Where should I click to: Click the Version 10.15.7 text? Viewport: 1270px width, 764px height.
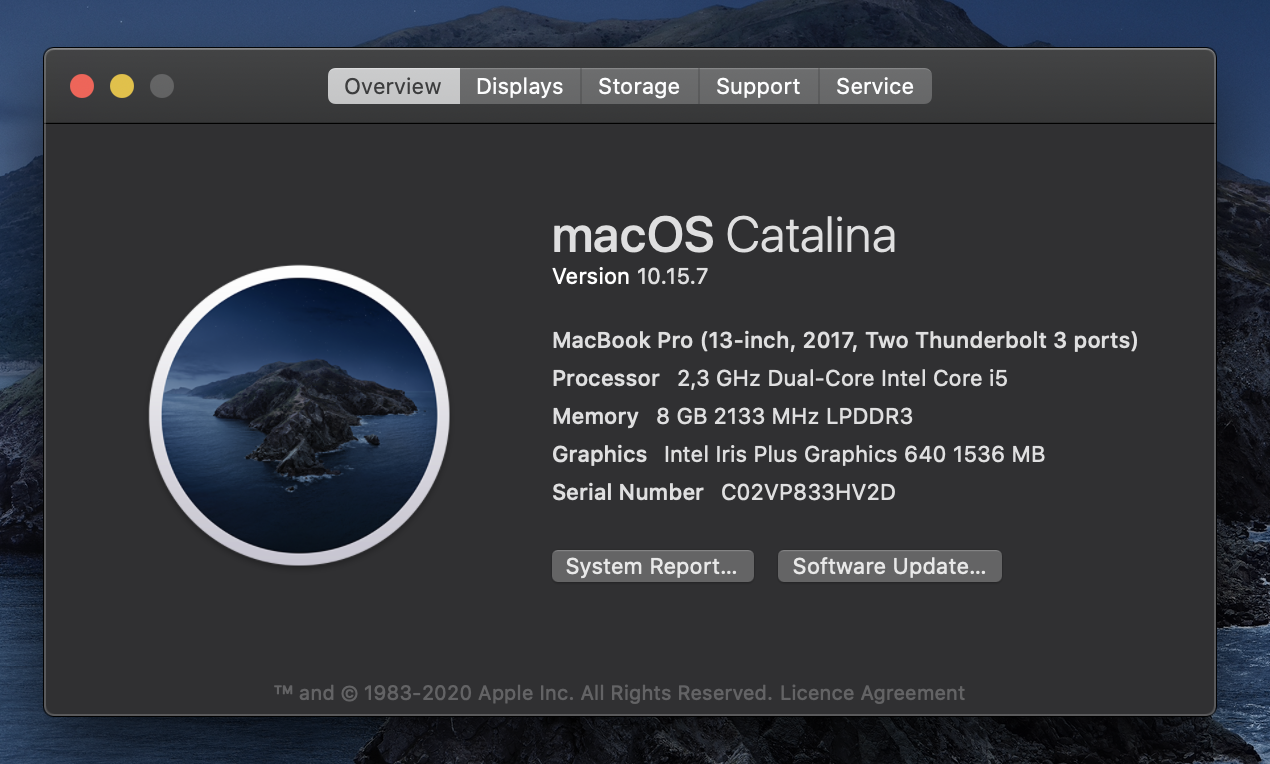630,277
